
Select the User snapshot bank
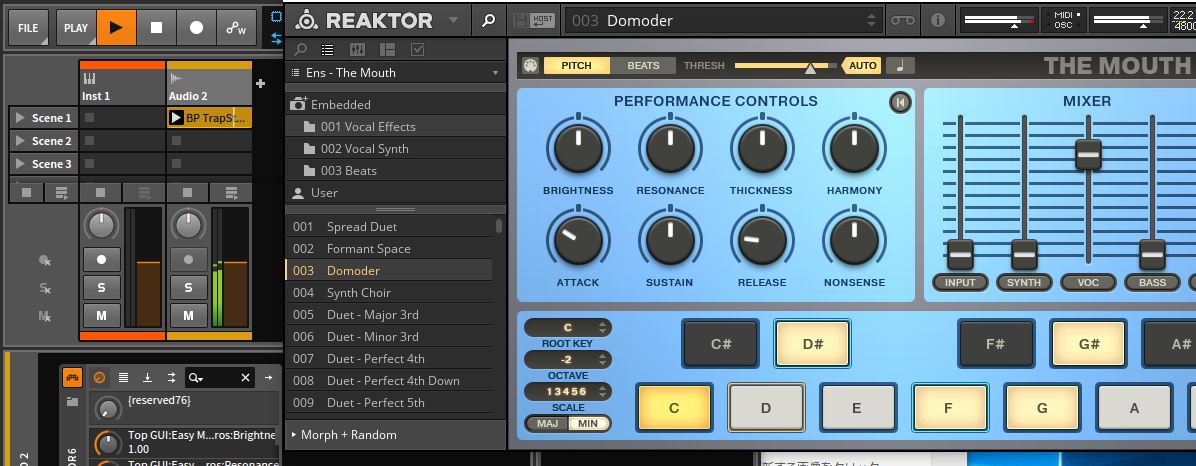coord(395,193)
